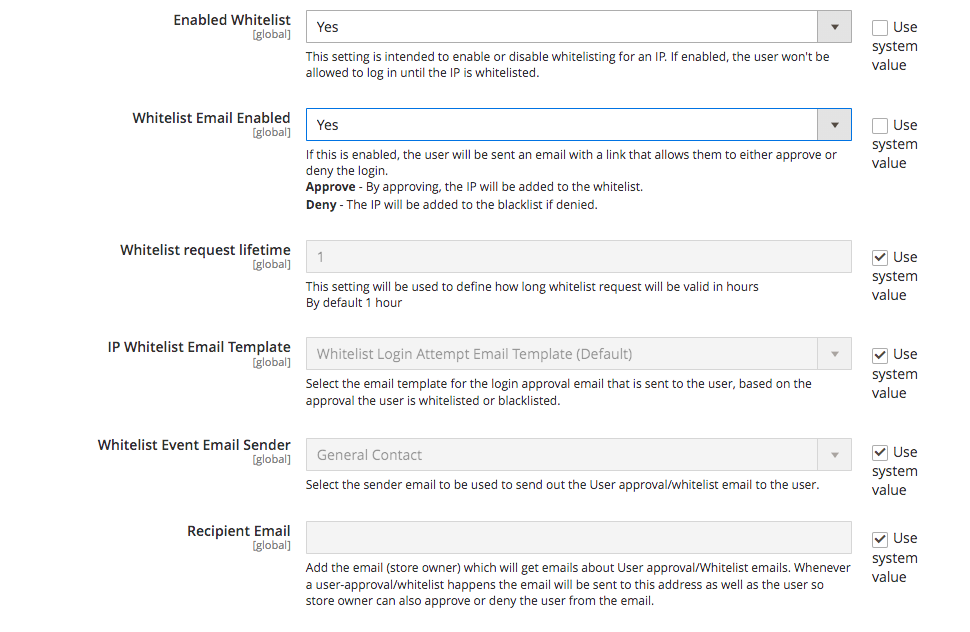Uncheck system value for Whitelist Event Email Sender
970x632 pixels.
coord(880,453)
